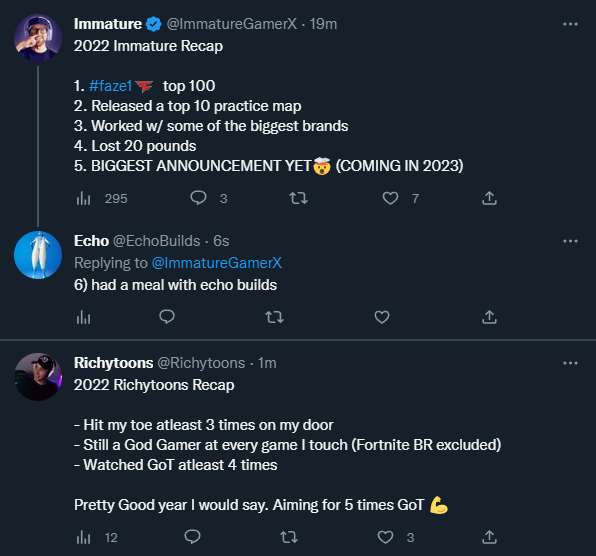Open Immature's profile picture

tap(38, 38)
